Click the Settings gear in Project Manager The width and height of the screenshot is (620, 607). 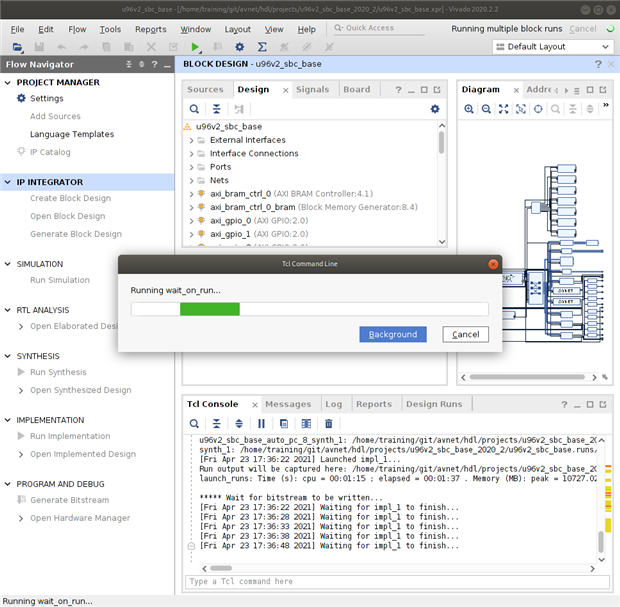click(x=21, y=98)
